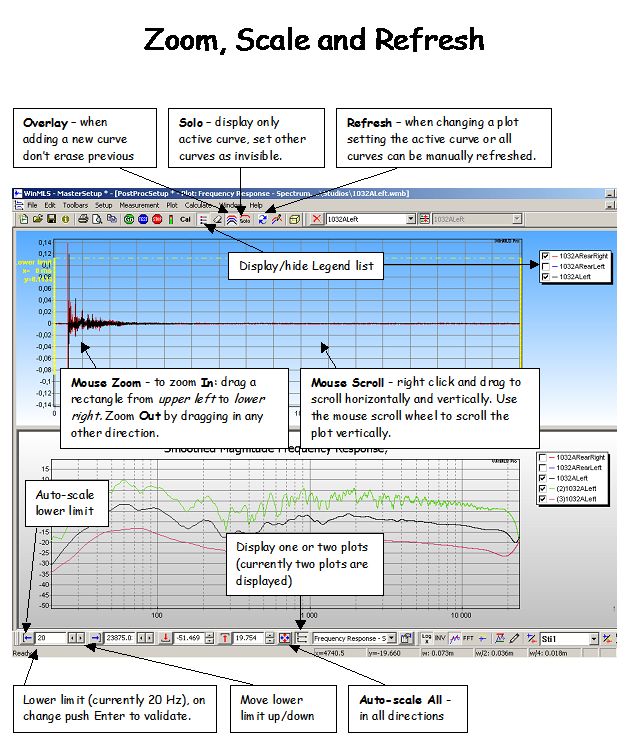Image resolution: width=617 pixels, height=733 pixels.
Task: Uncheck (3)1032ALeft in lower legend
Action: [543, 499]
